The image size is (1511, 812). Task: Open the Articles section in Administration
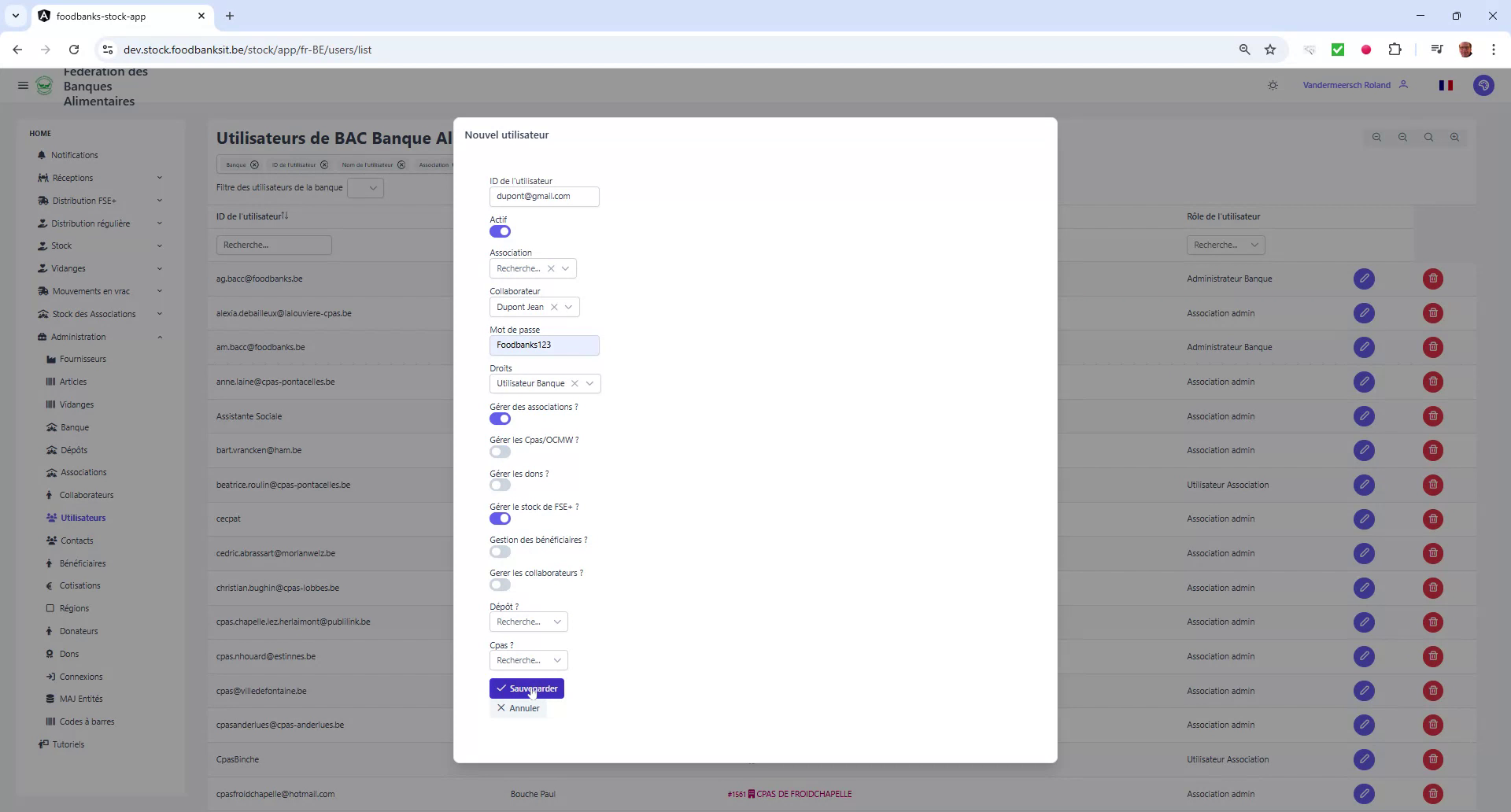click(72, 381)
